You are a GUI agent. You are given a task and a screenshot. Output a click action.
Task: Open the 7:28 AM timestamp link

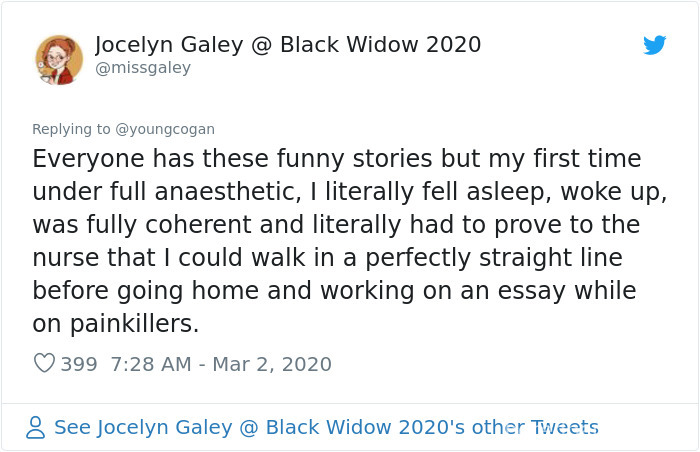click(x=151, y=364)
